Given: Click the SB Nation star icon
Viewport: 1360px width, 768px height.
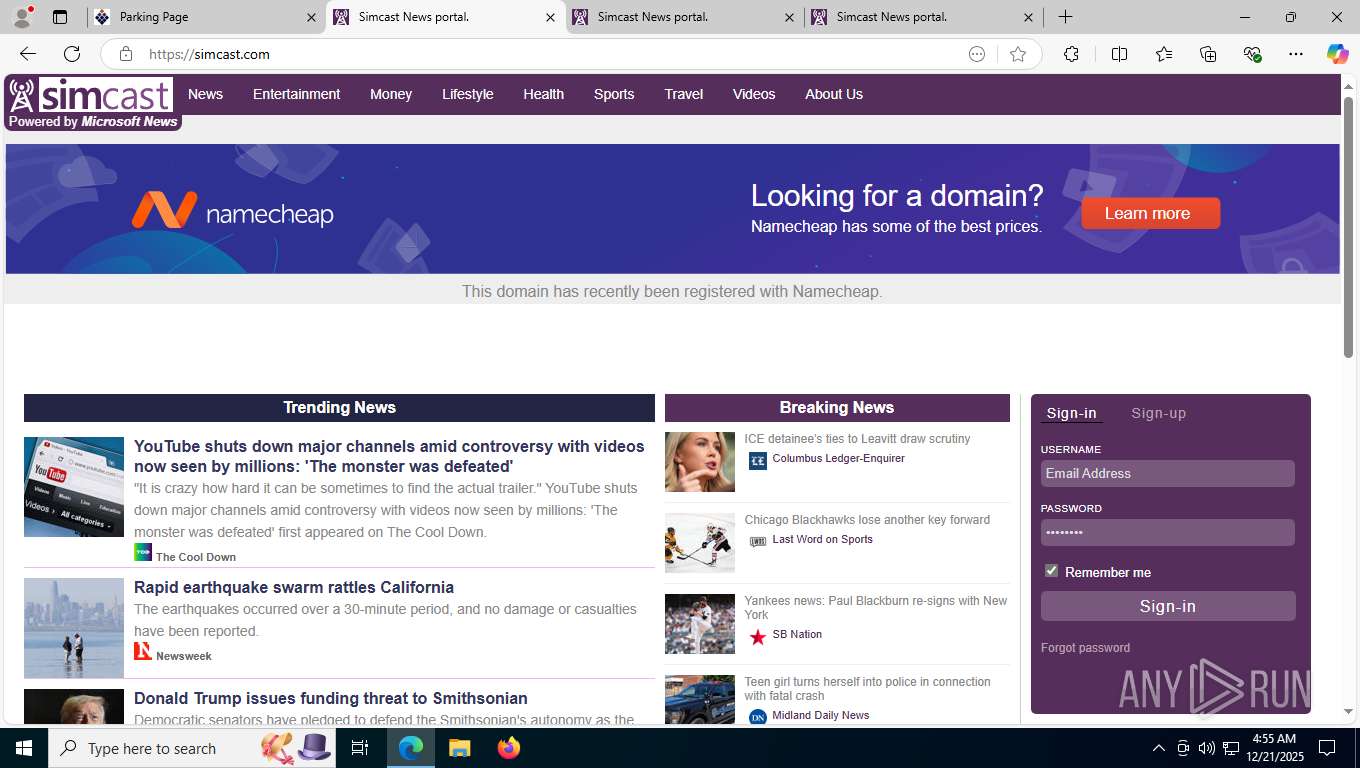Looking at the screenshot, I should [758, 637].
